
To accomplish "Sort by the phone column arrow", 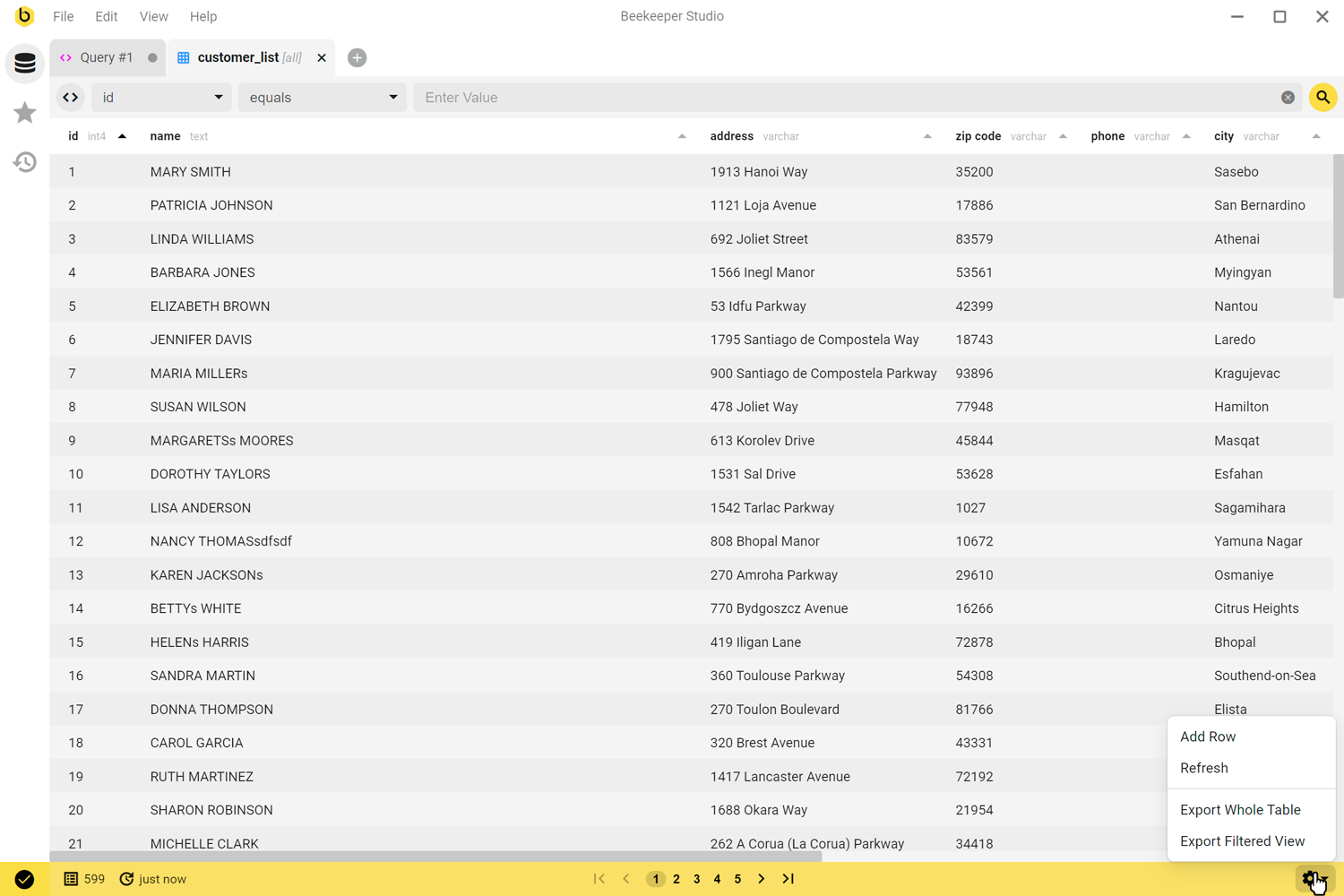I will (1186, 136).
